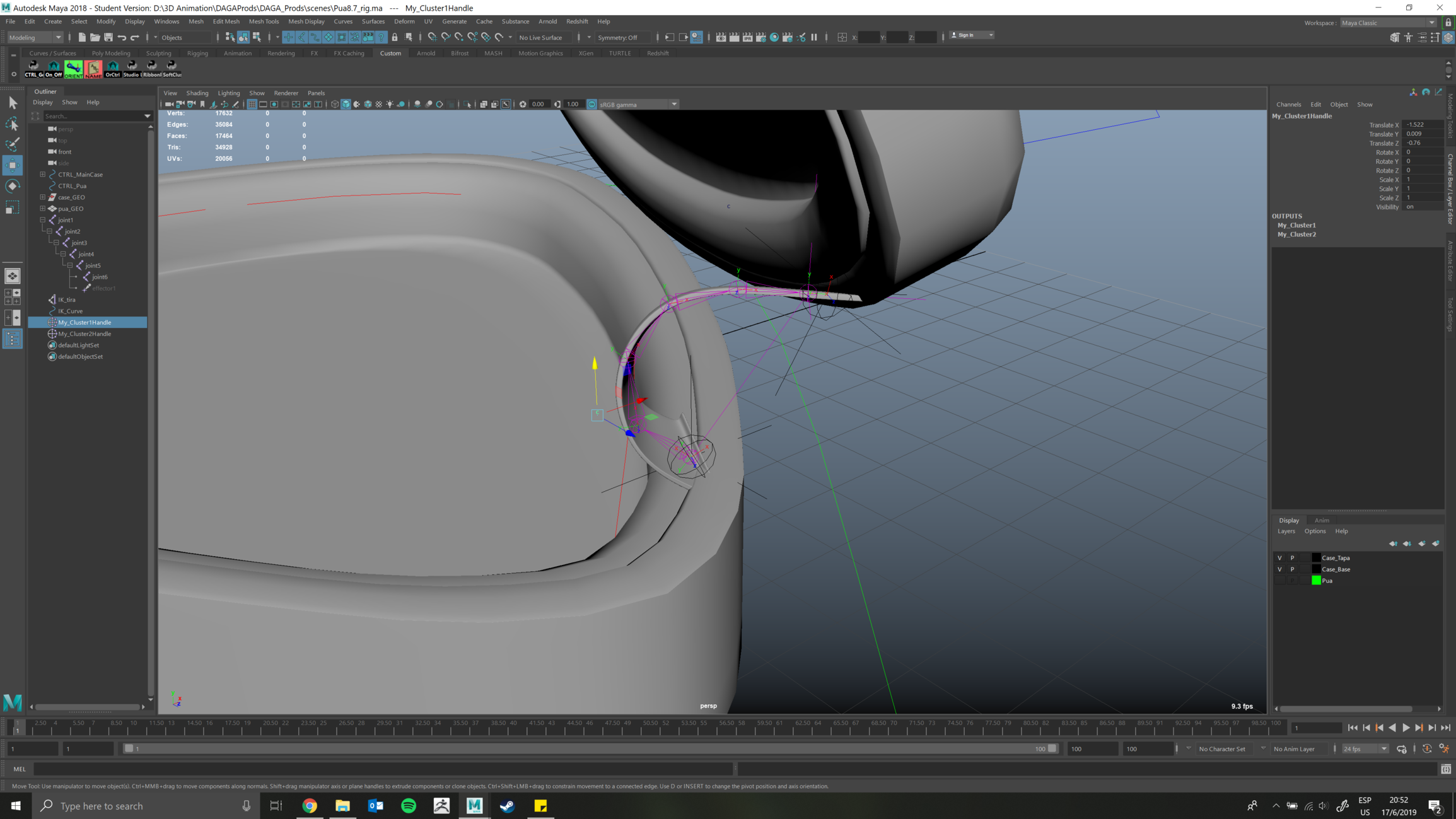Click the Redo arrow icon
This screenshot has width=1456, height=819.
point(135,37)
